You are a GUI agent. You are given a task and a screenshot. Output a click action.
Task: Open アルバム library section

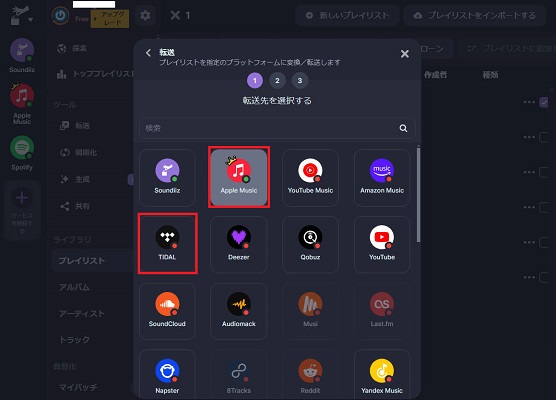coord(74,287)
